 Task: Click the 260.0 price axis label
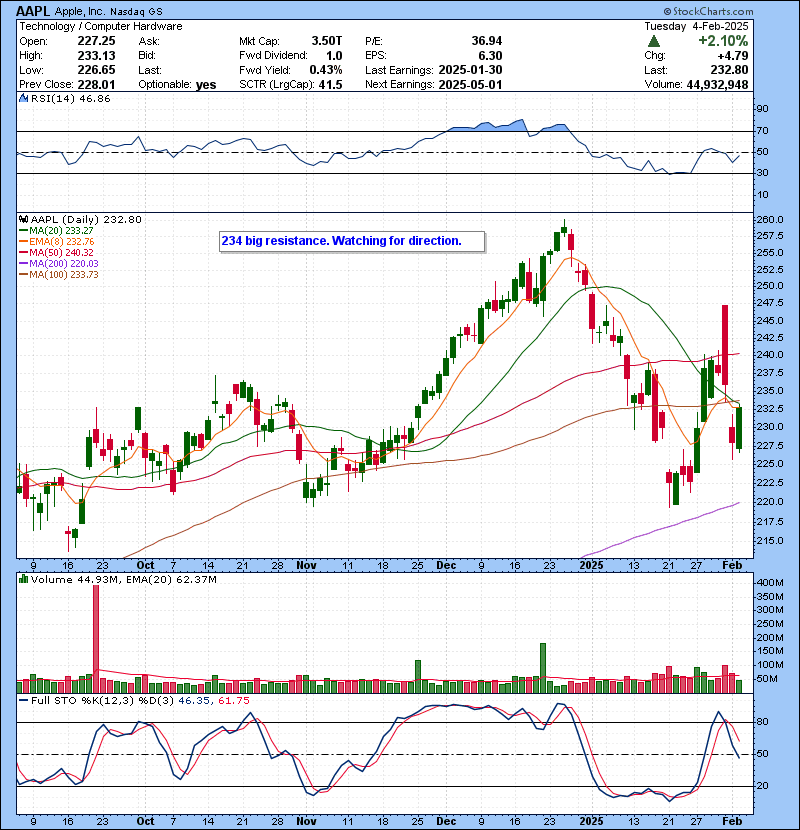pos(770,220)
